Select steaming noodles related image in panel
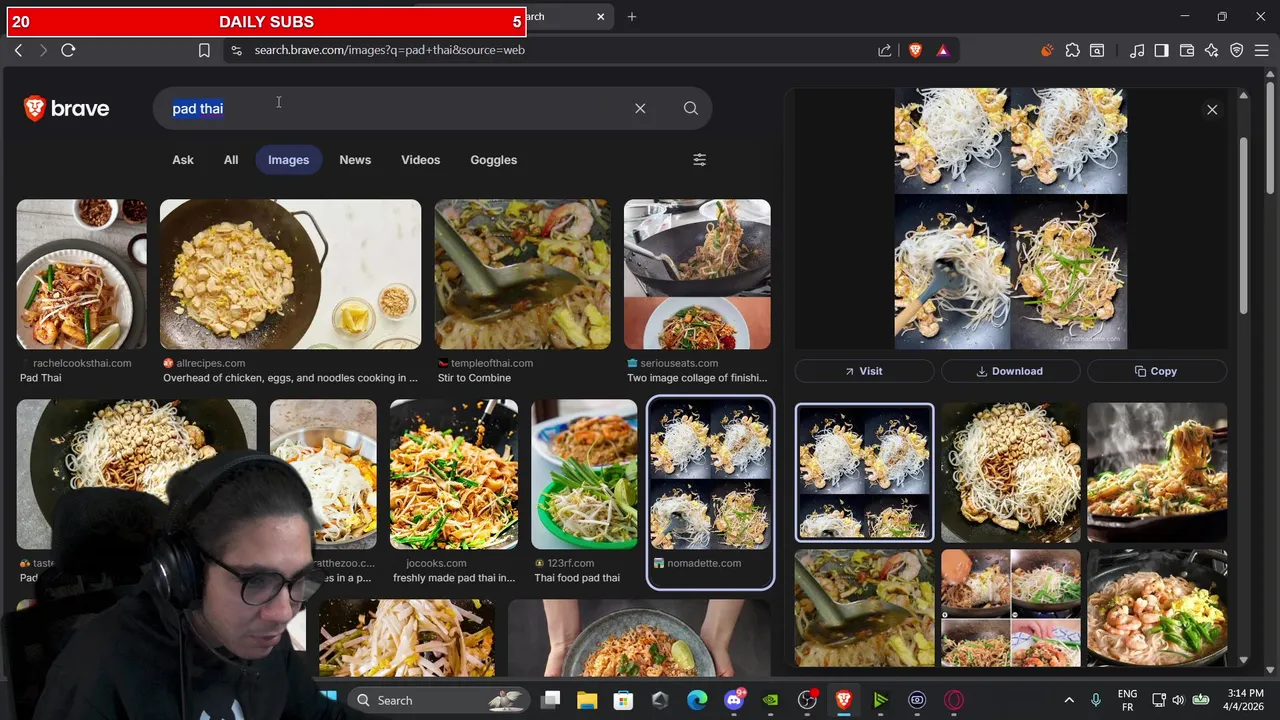This screenshot has width=1280, height=720. coord(1157,472)
